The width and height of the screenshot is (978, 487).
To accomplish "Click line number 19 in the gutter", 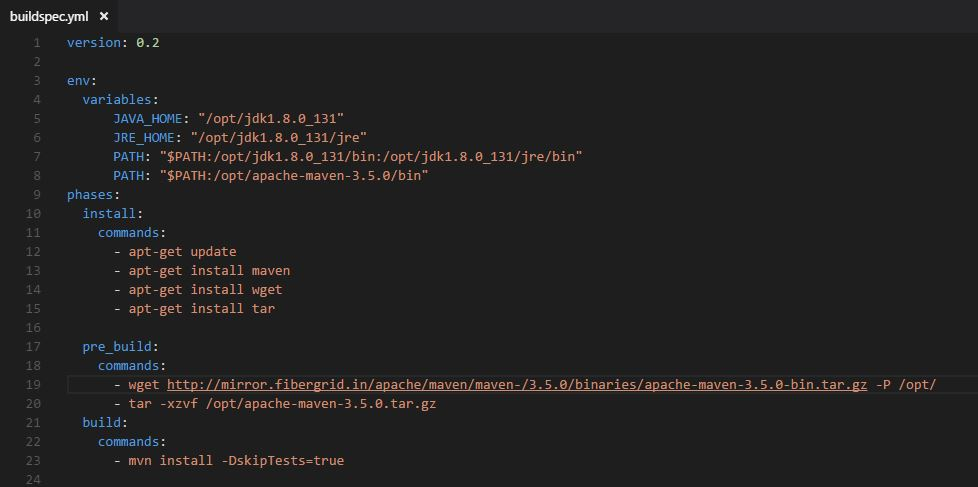I will pyautogui.click(x=34, y=385).
